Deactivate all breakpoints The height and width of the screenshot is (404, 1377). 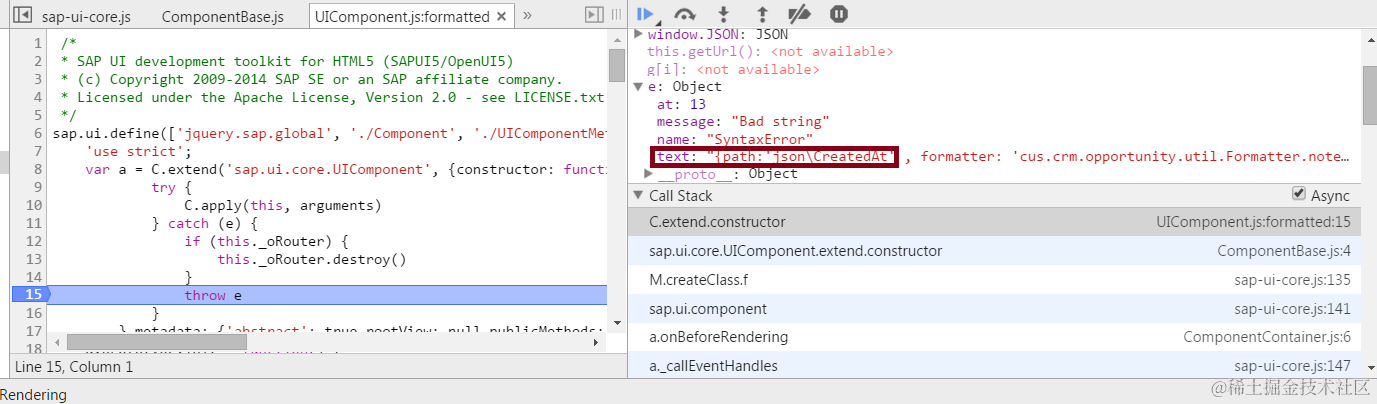(x=800, y=14)
